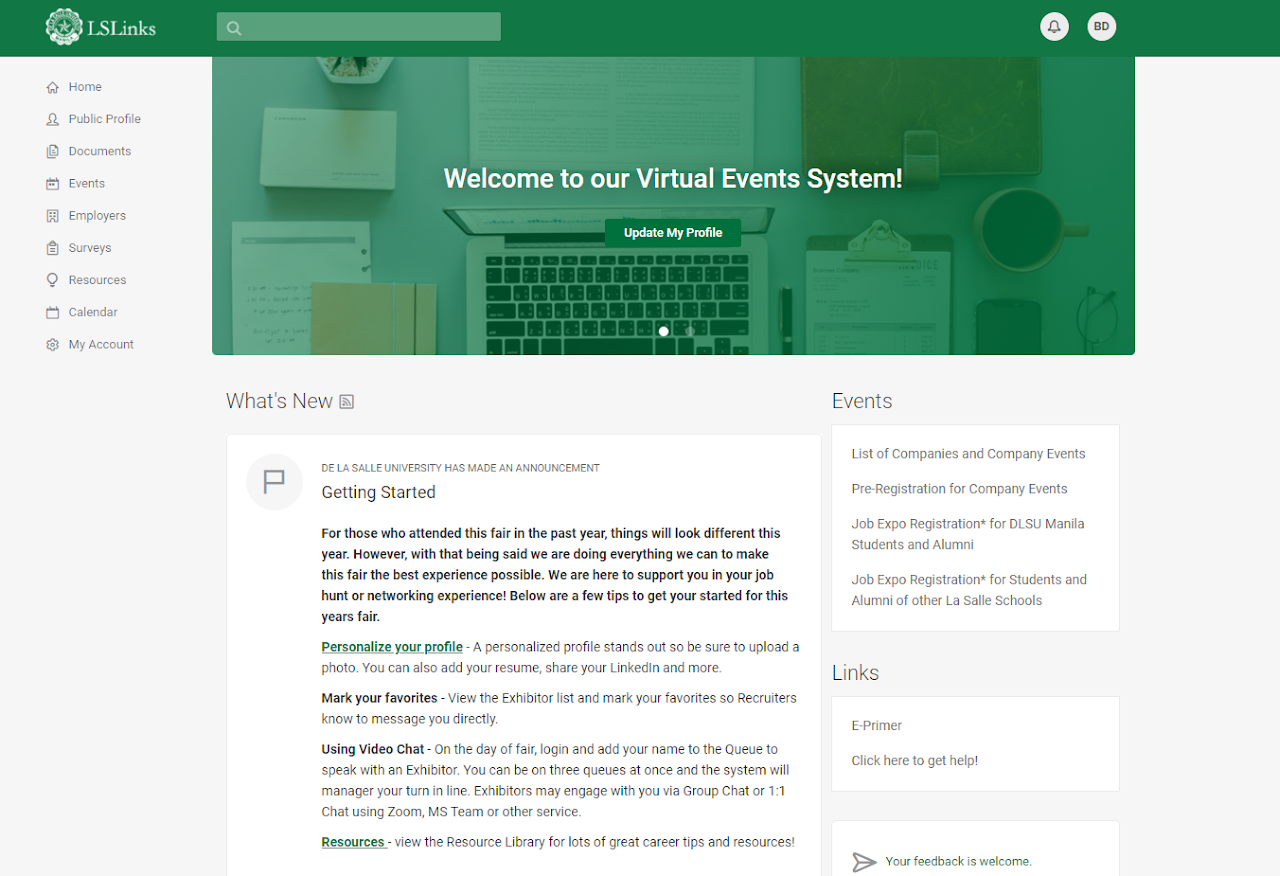Open List of Companies and Company Events
The image size is (1280, 876).
pyautogui.click(x=968, y=454)
